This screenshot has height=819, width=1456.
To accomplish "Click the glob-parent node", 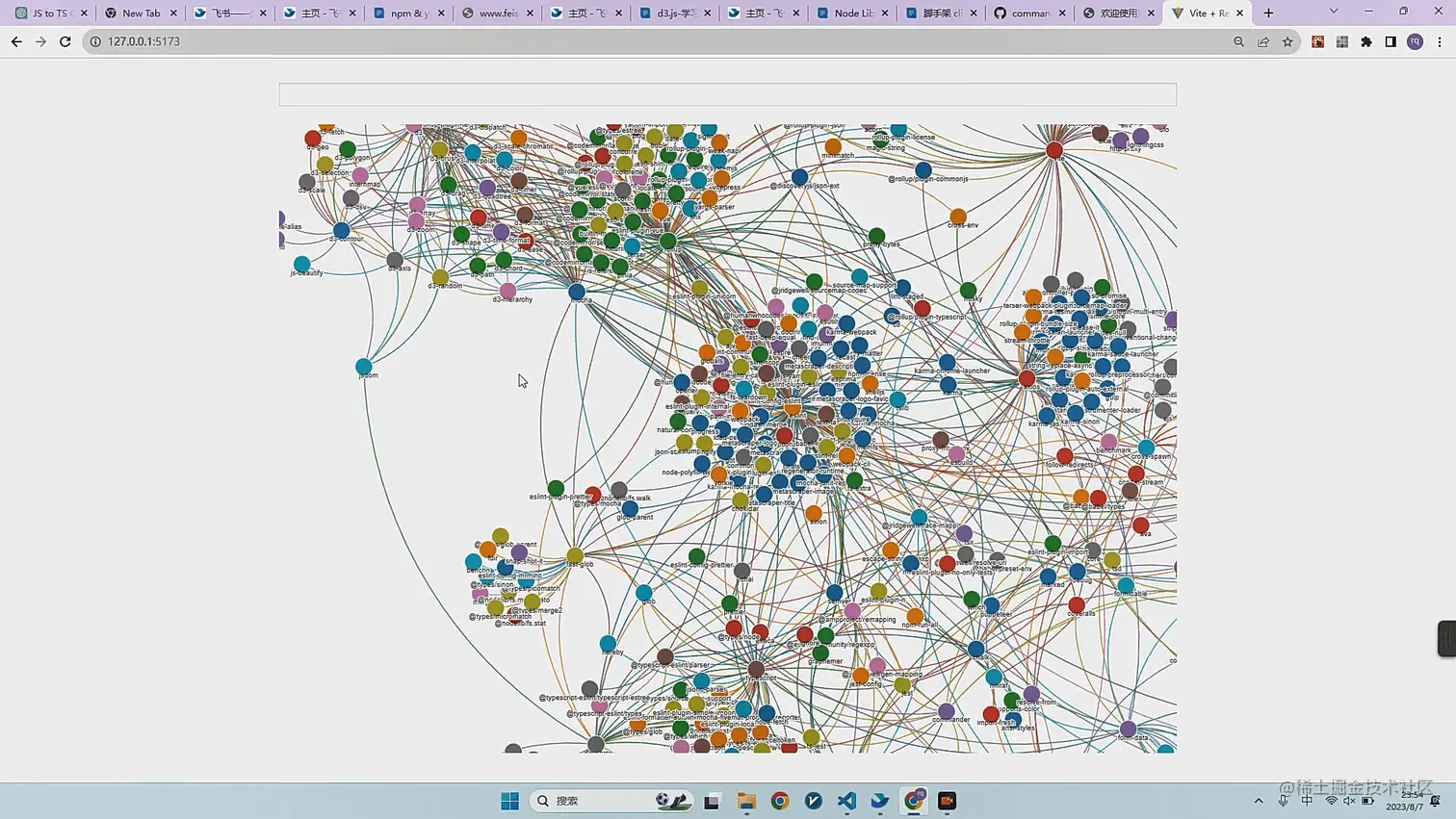I will coord(630,508).
